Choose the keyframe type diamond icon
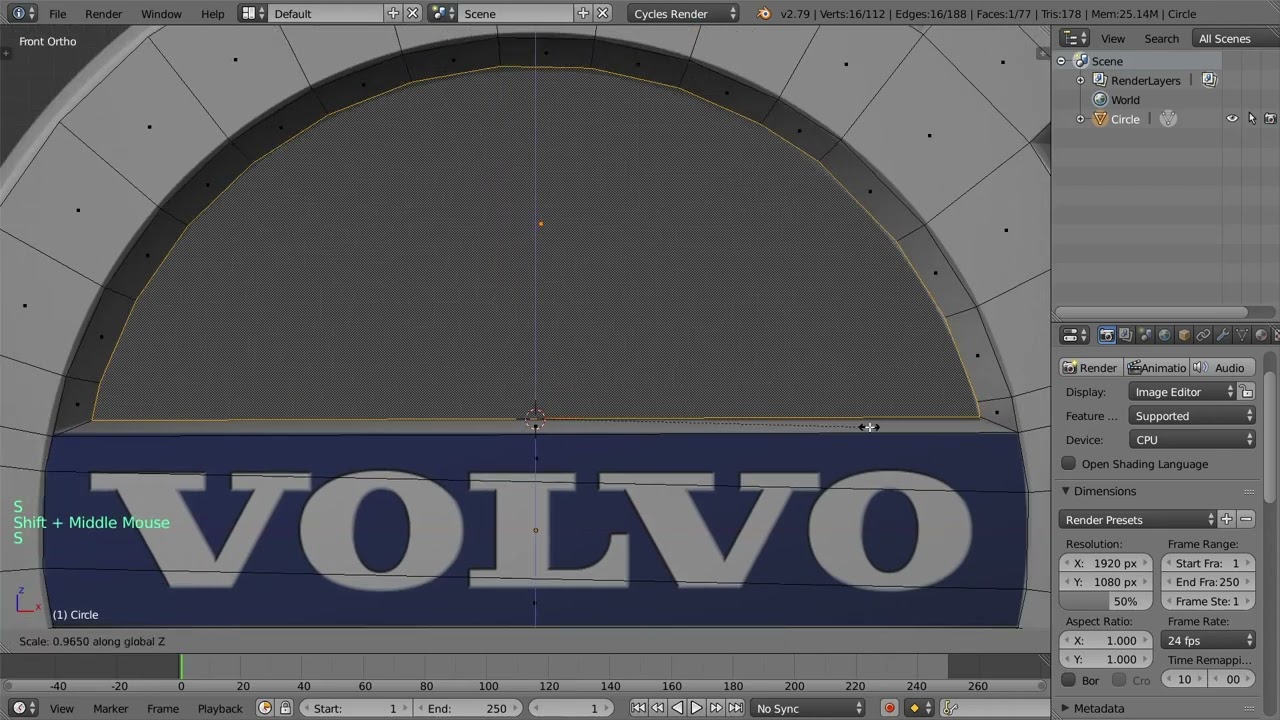Viewport: 1280px width, 720px height. pyautogui.click(x=918, y=708)
